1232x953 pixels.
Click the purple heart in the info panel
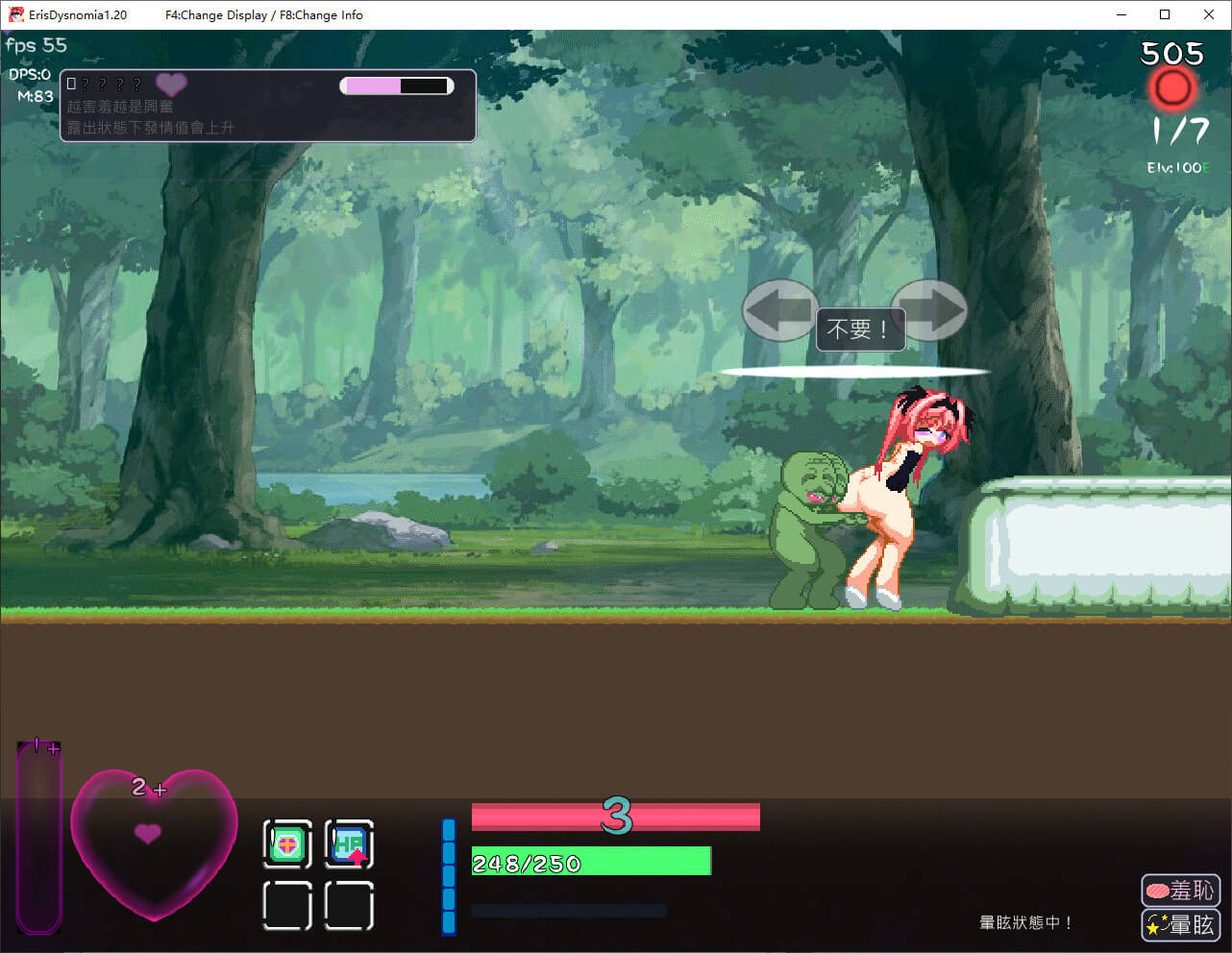[171, 85]
